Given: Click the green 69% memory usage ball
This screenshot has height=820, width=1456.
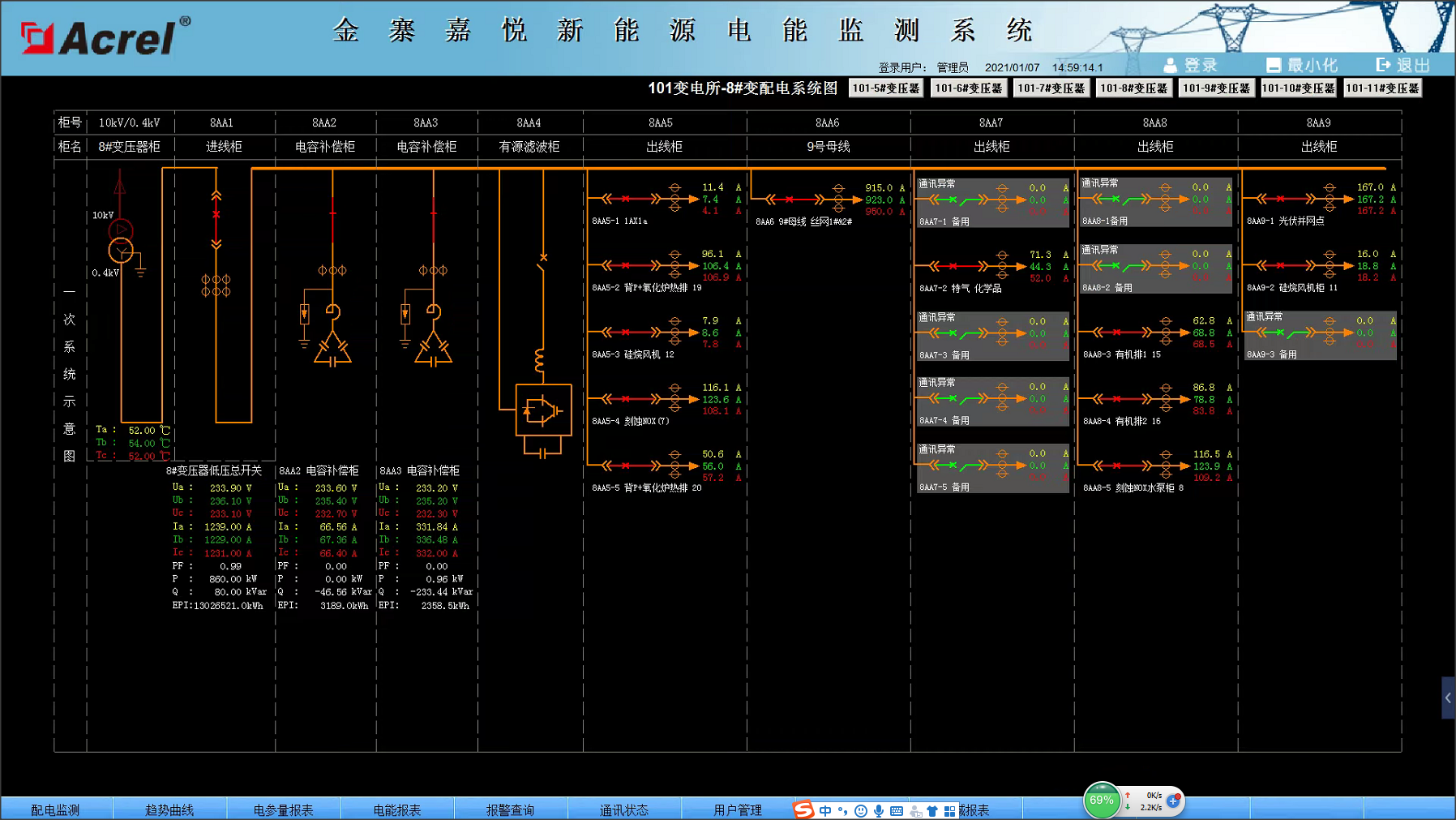Looking at the screenshot, I should coord(1101,801).
